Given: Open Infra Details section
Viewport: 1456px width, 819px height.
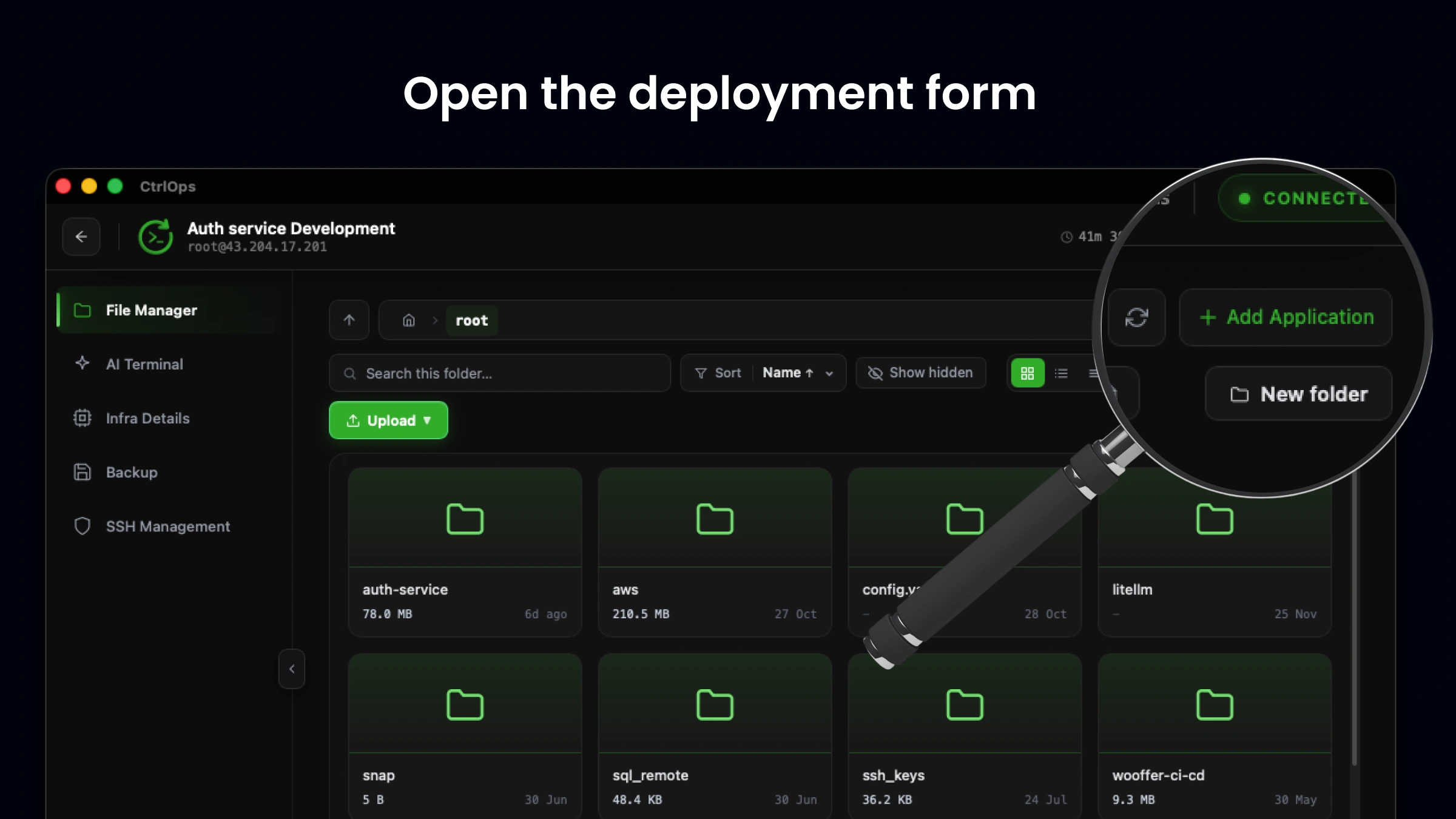Looking at the screenshot, I should 167,418.
